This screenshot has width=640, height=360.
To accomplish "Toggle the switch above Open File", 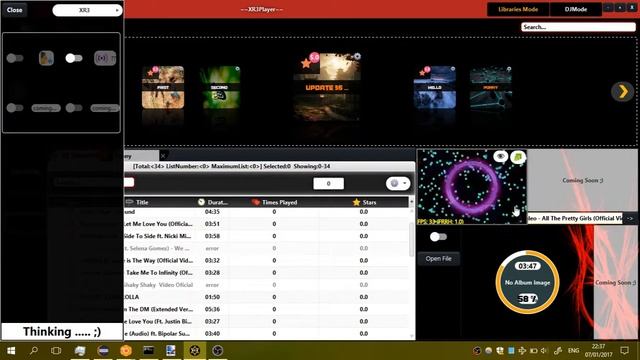I will pyautogui.click(x=438, y=237).
